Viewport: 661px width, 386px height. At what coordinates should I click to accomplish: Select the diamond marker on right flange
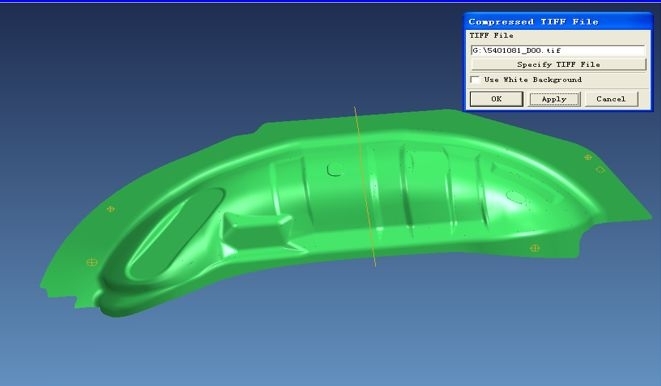(600, 170)
